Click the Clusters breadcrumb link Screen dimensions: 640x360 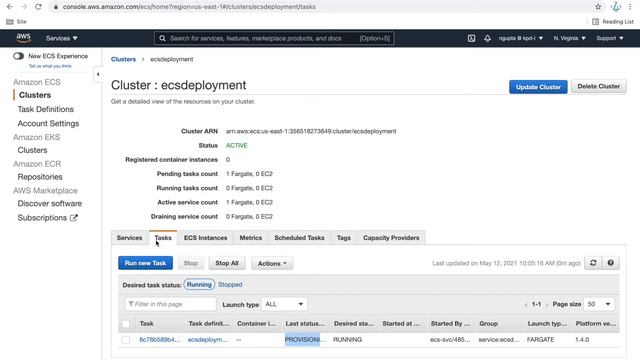(x=123, y=59)
